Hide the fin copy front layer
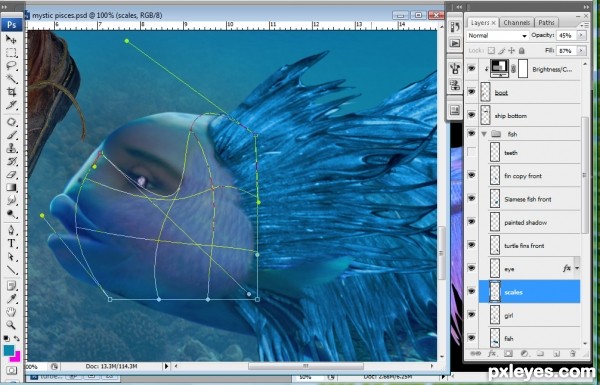Image resolution: width=600 pixels, height=385 pixels. (x=471, y=175)
